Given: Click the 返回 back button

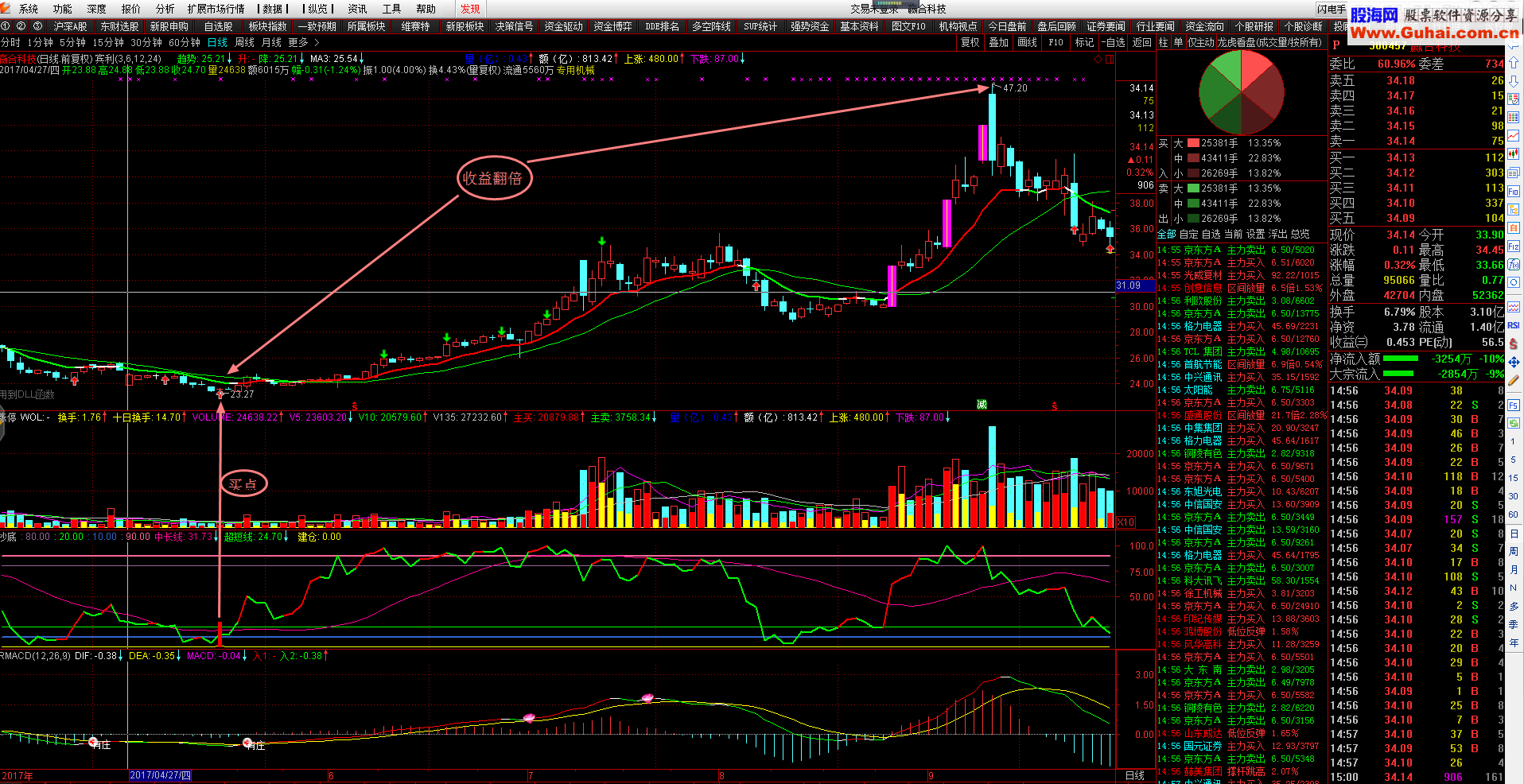Looking at the screenshot, I should pyautogui.click(x=1142, y=42).
